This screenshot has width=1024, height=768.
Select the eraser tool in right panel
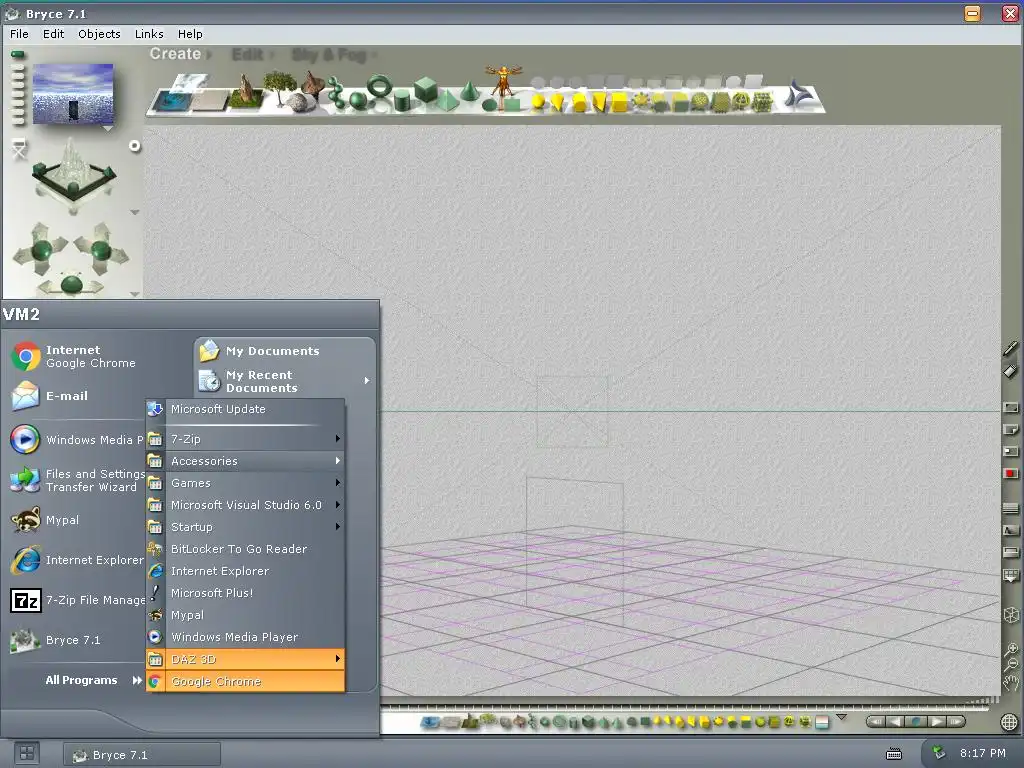click(1010, 370)
